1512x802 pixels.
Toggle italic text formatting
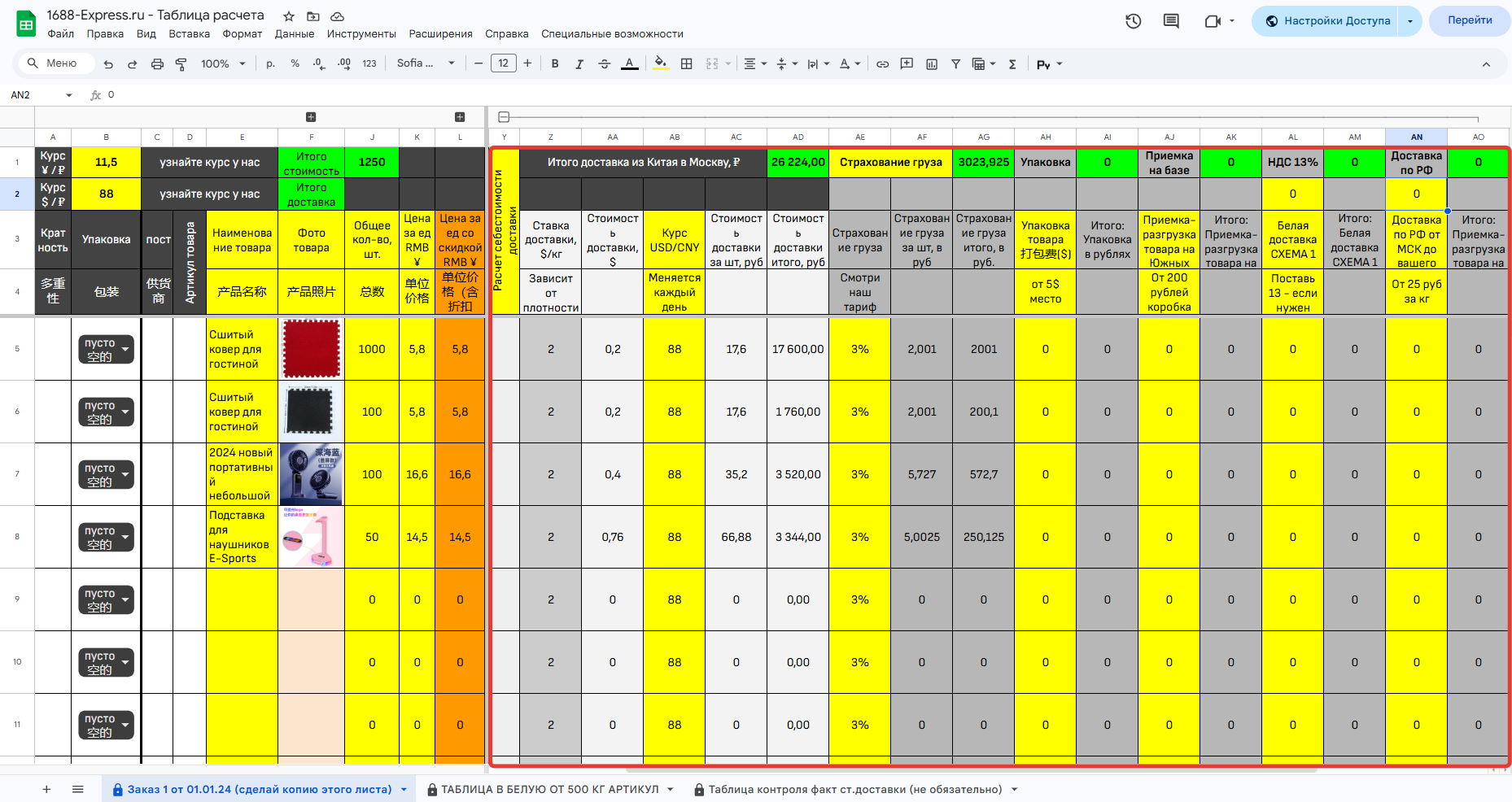[579, 64]
